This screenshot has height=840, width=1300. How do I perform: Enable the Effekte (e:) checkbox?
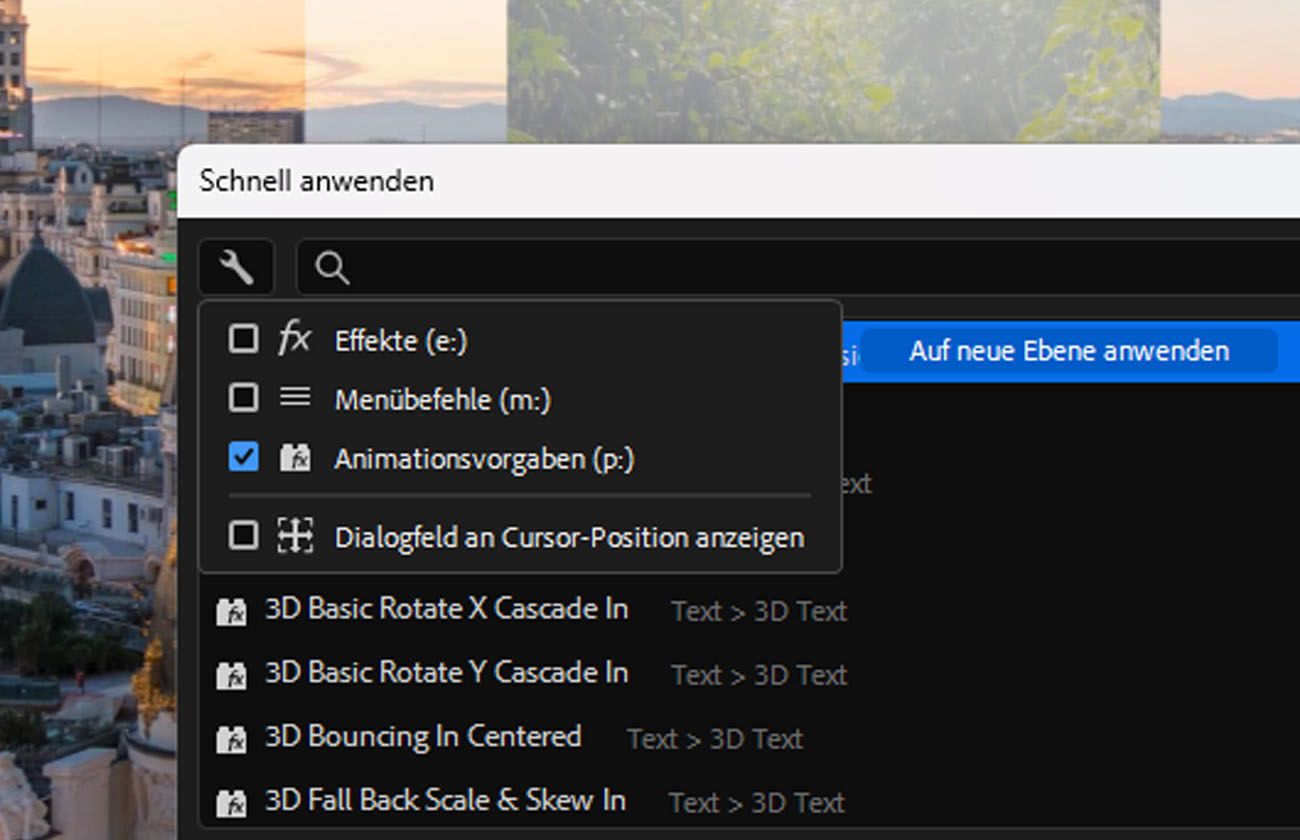point(243,340)
